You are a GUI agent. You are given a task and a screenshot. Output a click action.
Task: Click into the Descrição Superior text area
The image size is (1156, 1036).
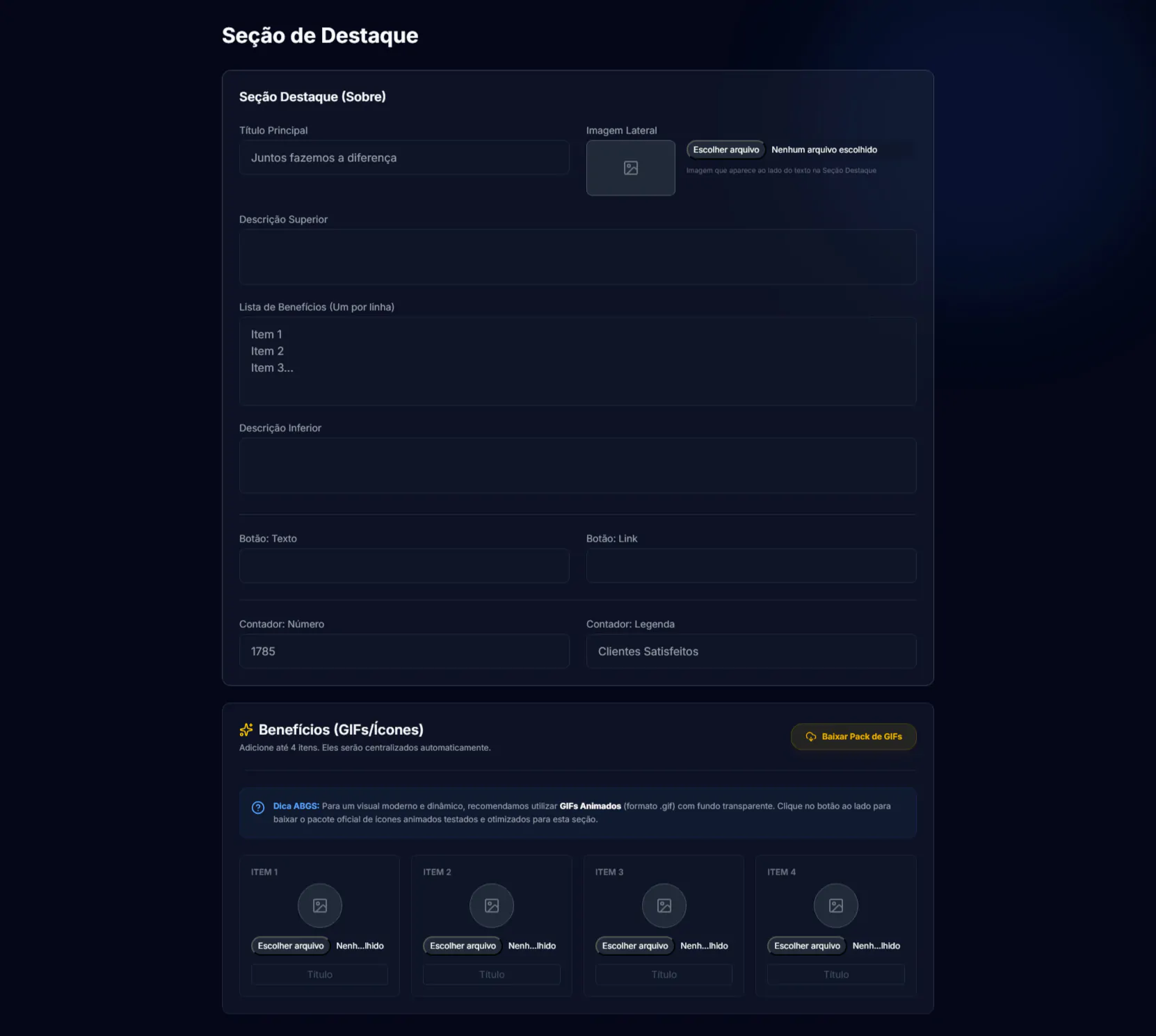point(577,257)
